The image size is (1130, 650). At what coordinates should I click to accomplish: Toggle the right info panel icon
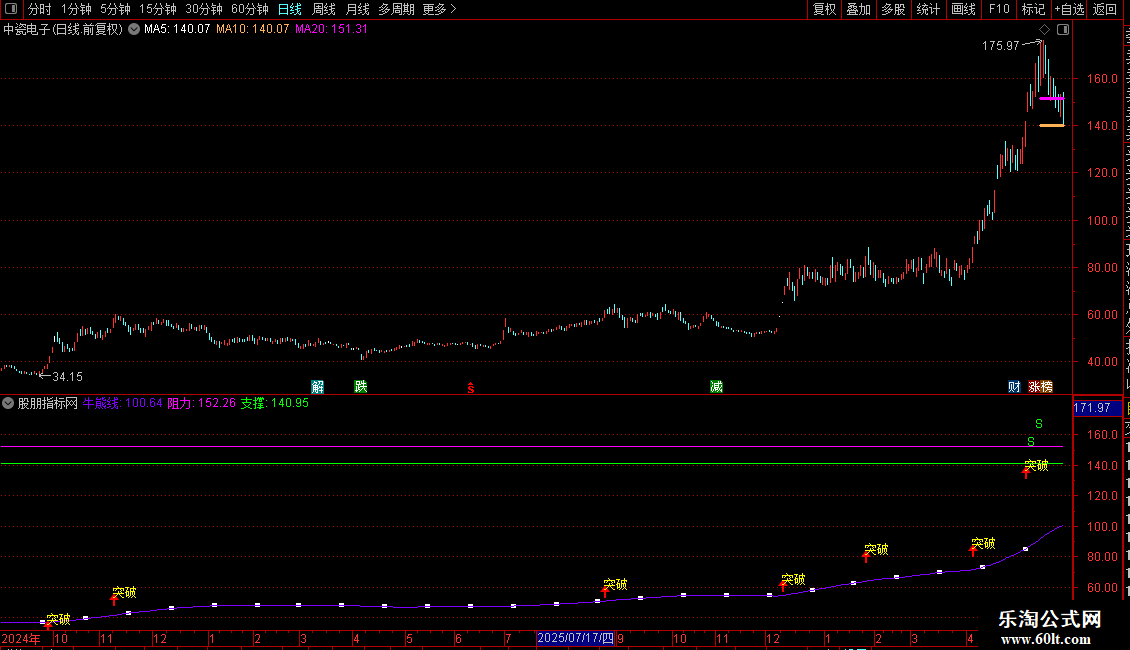(x=1063, y=30)
